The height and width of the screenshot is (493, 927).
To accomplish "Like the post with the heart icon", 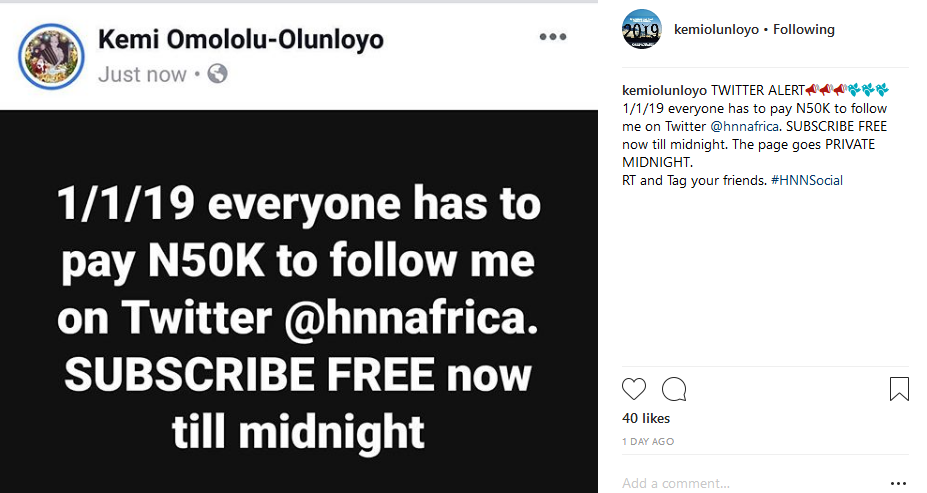I will (634, 389).
